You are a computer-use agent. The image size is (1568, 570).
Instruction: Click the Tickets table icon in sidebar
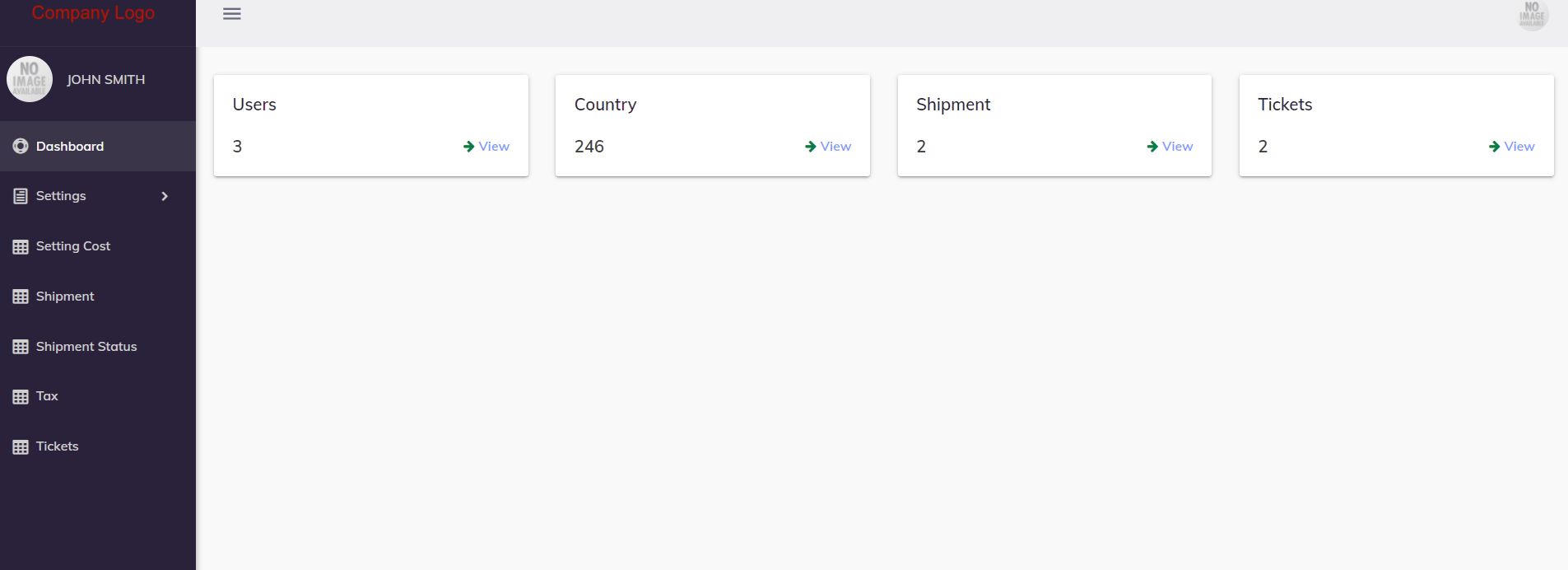point(21,447)
